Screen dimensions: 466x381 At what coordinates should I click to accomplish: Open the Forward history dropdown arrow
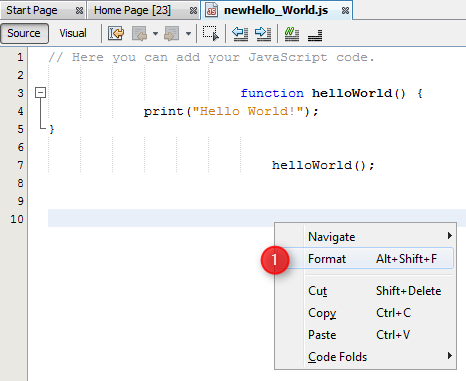188,34
